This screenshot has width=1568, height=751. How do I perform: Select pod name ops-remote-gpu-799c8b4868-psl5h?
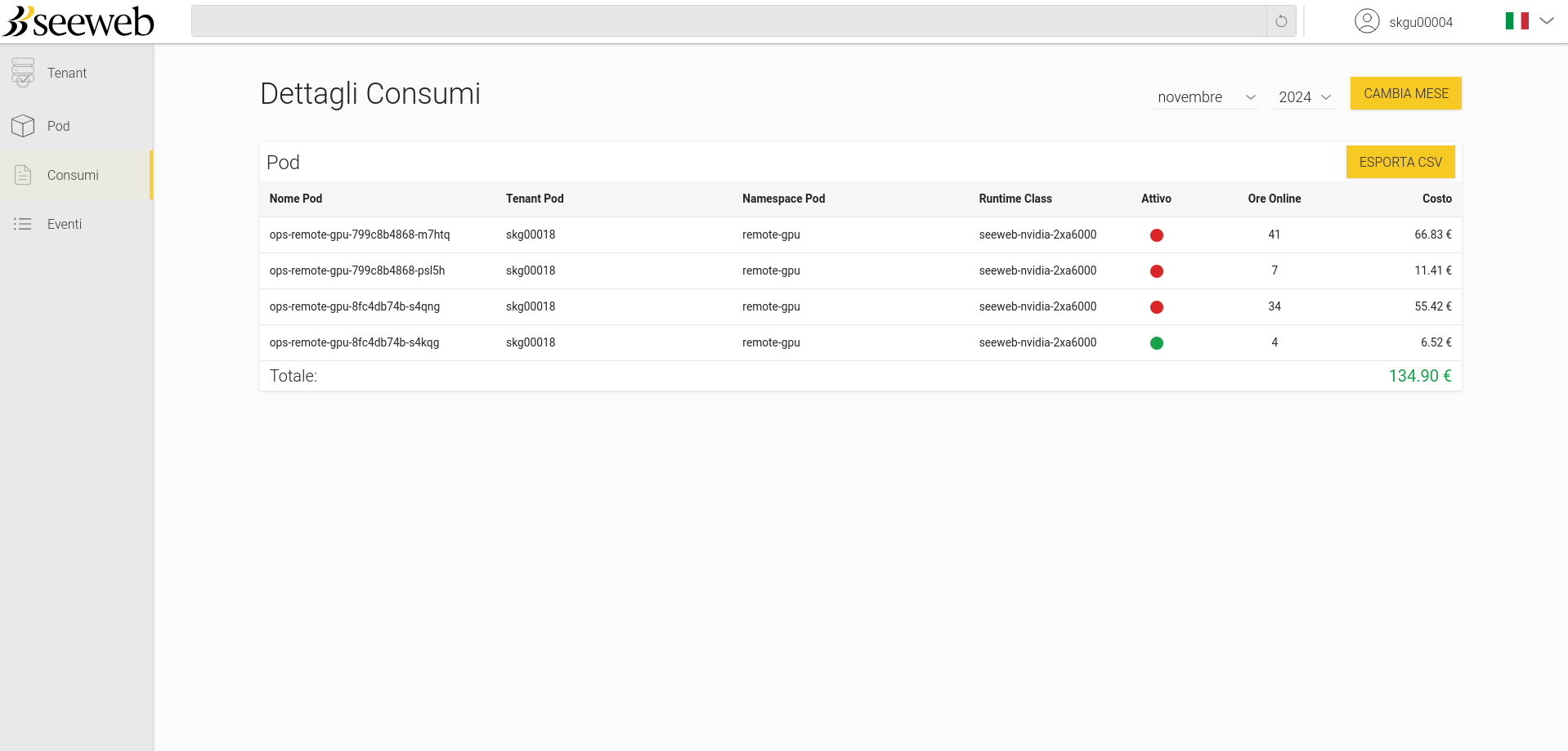click(357, 270)
